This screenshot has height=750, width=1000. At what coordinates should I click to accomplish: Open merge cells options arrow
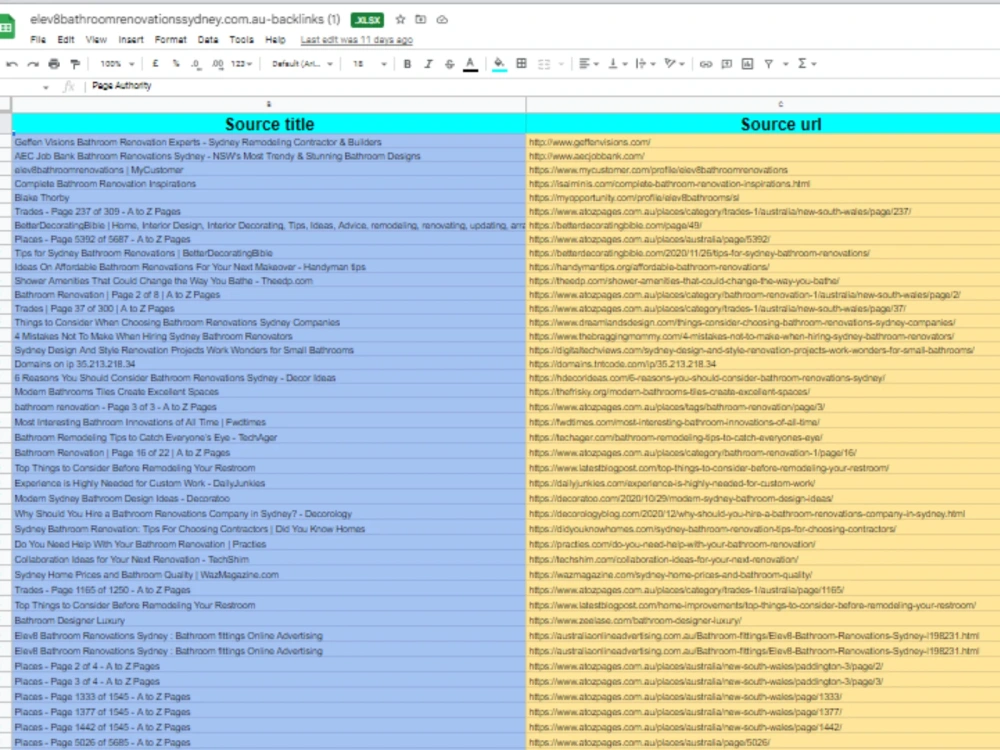(561, 64)
